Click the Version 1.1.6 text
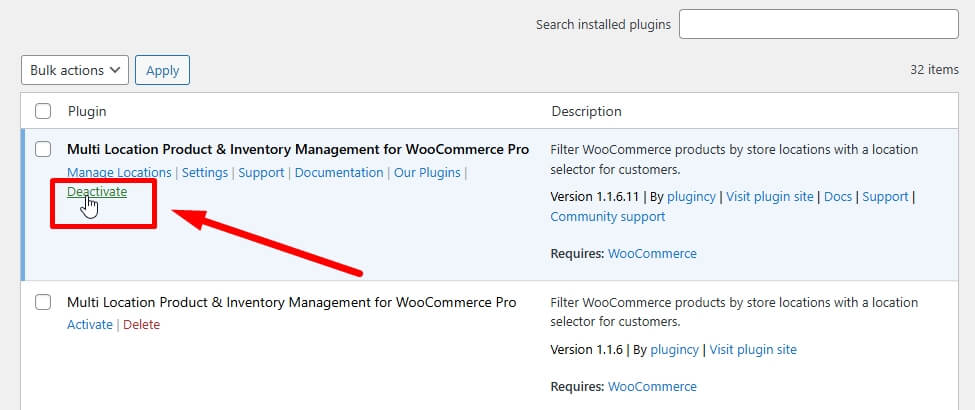 586,350
